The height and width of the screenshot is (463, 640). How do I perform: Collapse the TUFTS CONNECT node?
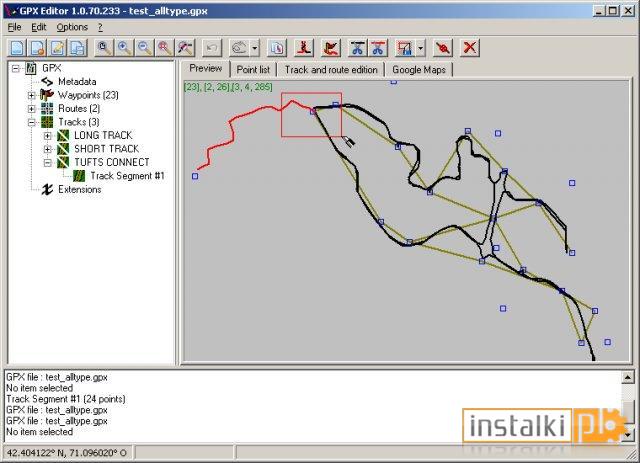[47, 163]
